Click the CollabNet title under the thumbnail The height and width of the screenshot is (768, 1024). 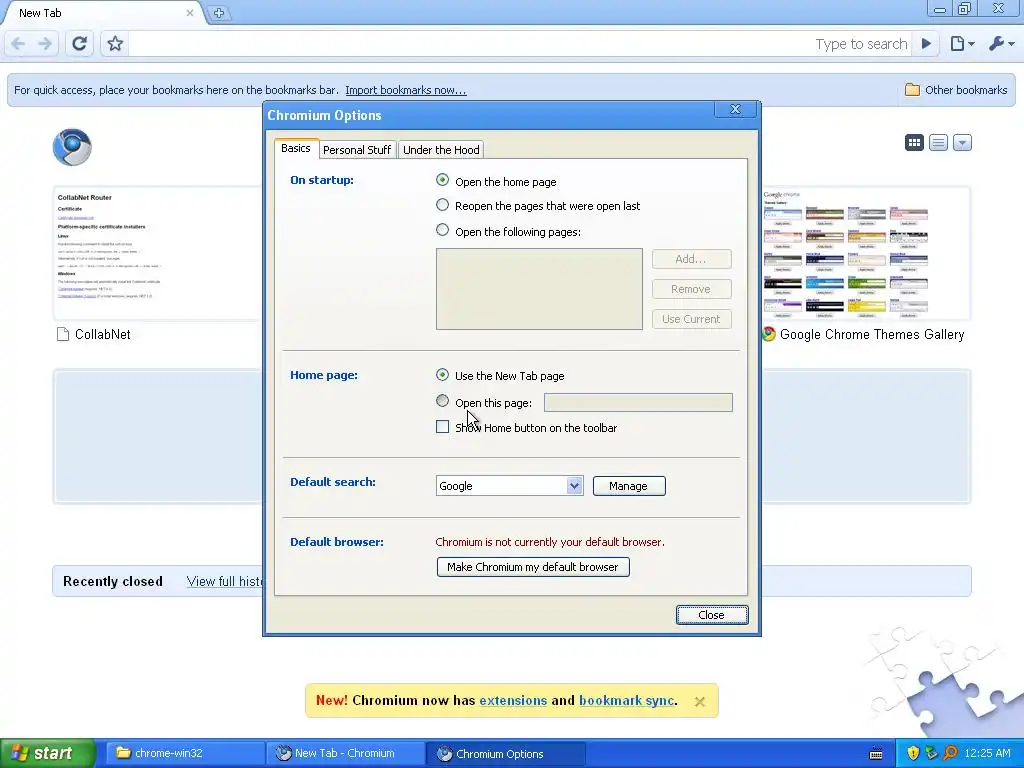(x=103, y=334)
